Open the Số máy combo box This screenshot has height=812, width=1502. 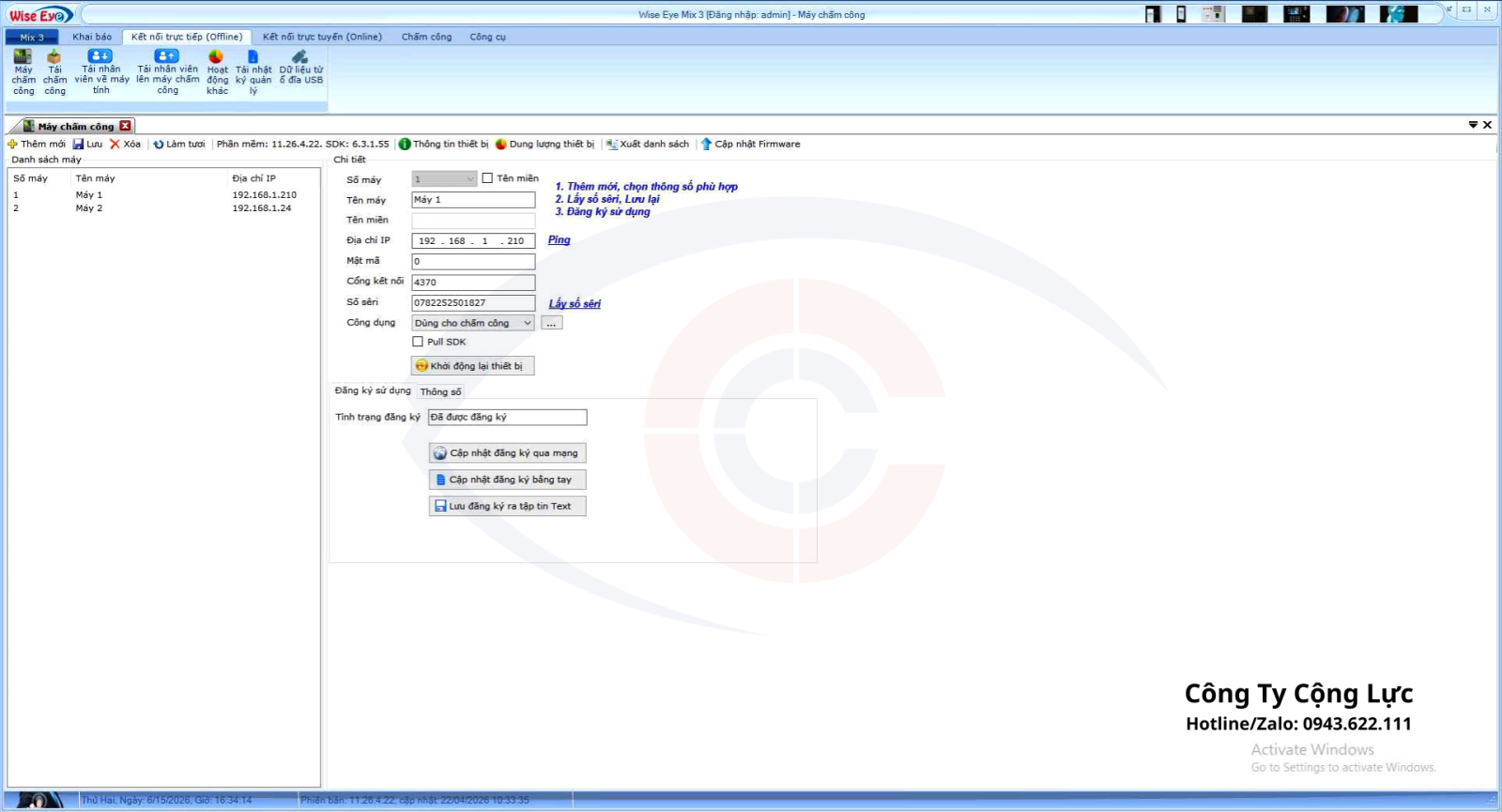click(445, 179)
